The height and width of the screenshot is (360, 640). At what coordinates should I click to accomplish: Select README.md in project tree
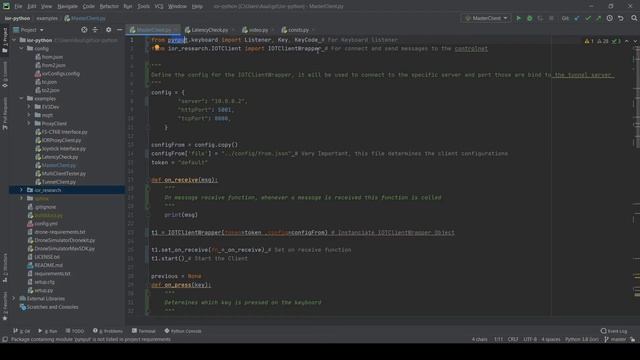(45, 265)
